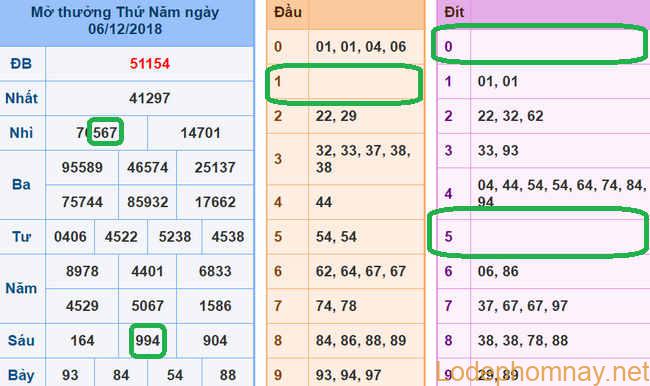The image size is (650, 386).
Task: Click sixth prize number 904
Action: [x=215, y=341]
